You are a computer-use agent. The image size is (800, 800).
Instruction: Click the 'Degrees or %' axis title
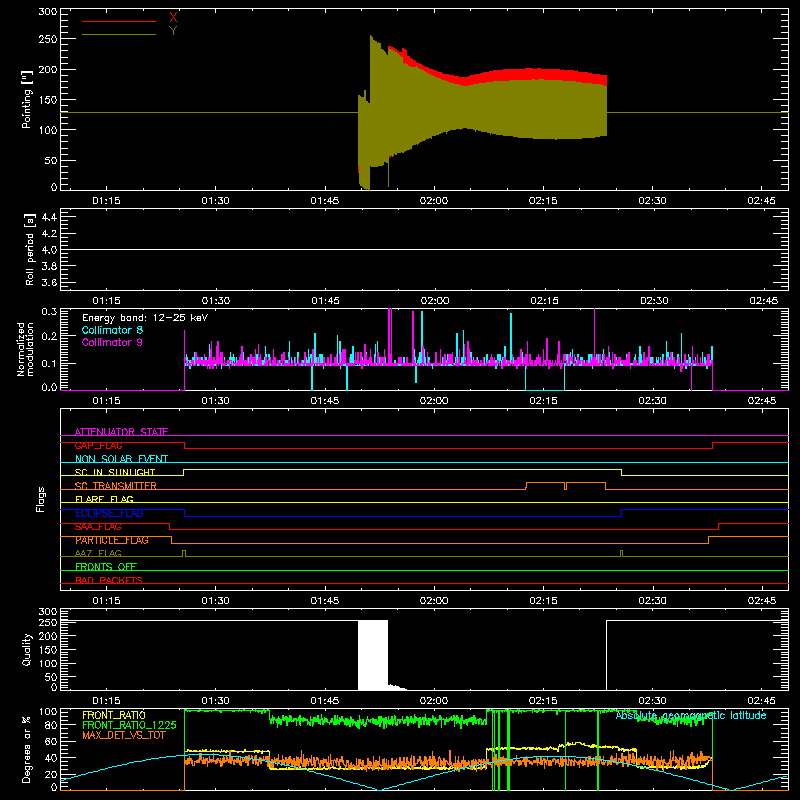tap(26, 750)
